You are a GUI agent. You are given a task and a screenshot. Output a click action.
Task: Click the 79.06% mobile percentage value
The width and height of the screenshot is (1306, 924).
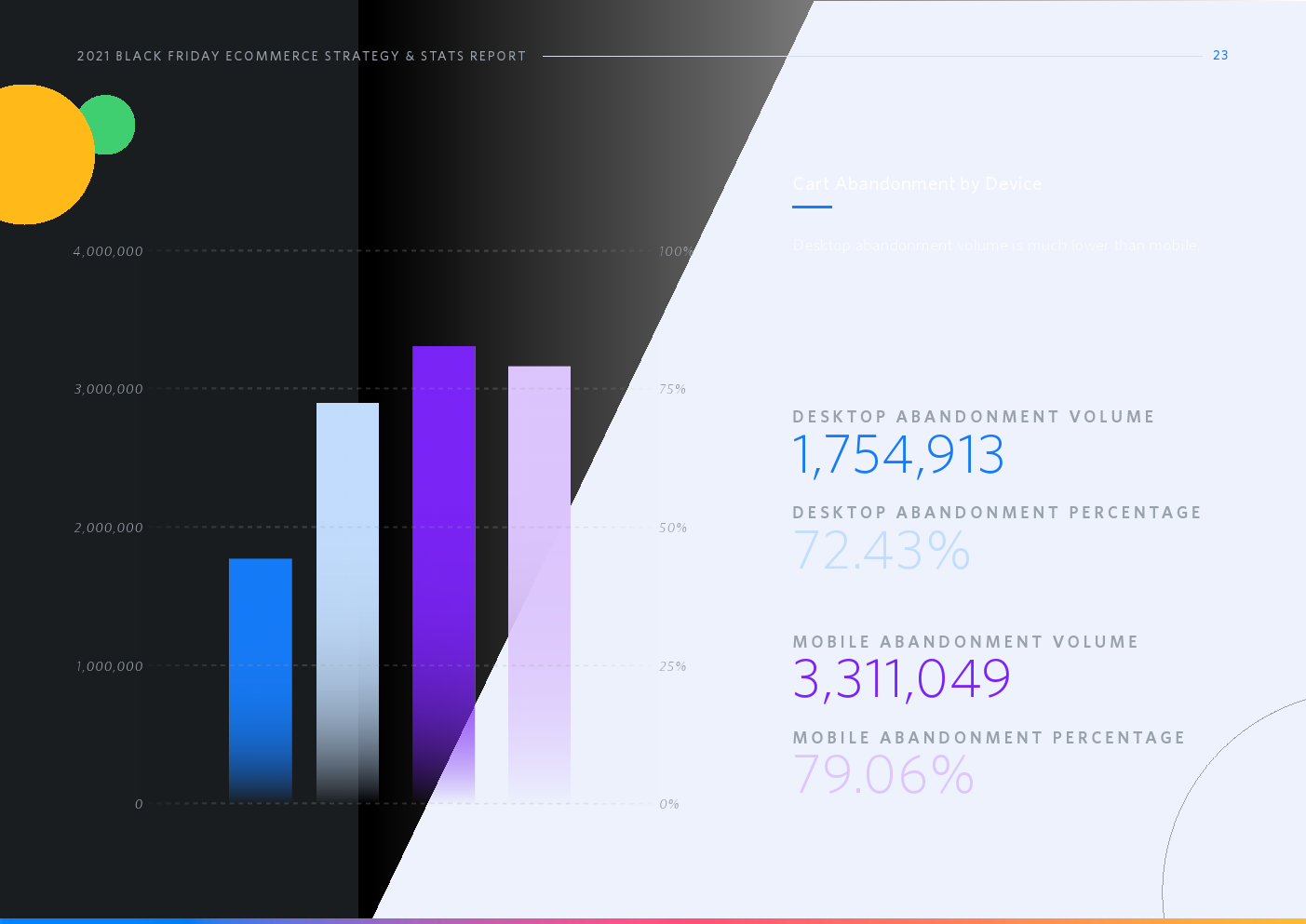[883, 775]
